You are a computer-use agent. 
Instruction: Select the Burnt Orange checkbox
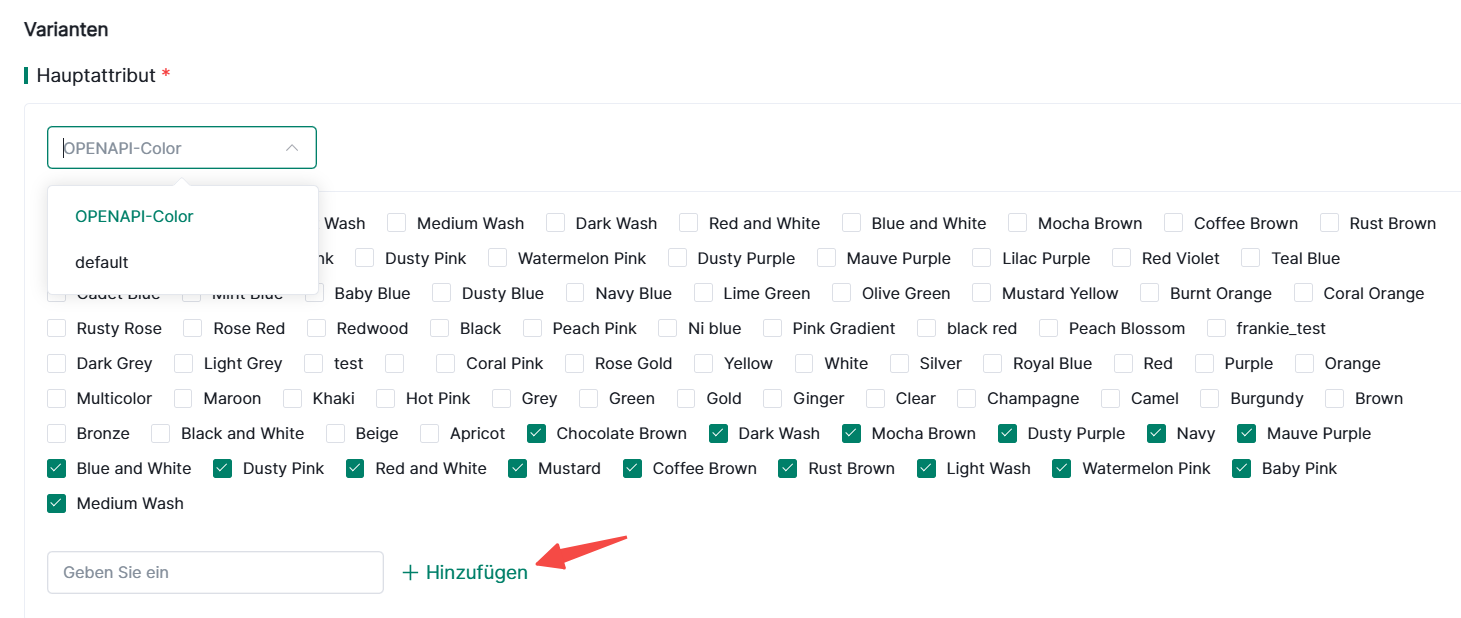(x=1150, y=294)
